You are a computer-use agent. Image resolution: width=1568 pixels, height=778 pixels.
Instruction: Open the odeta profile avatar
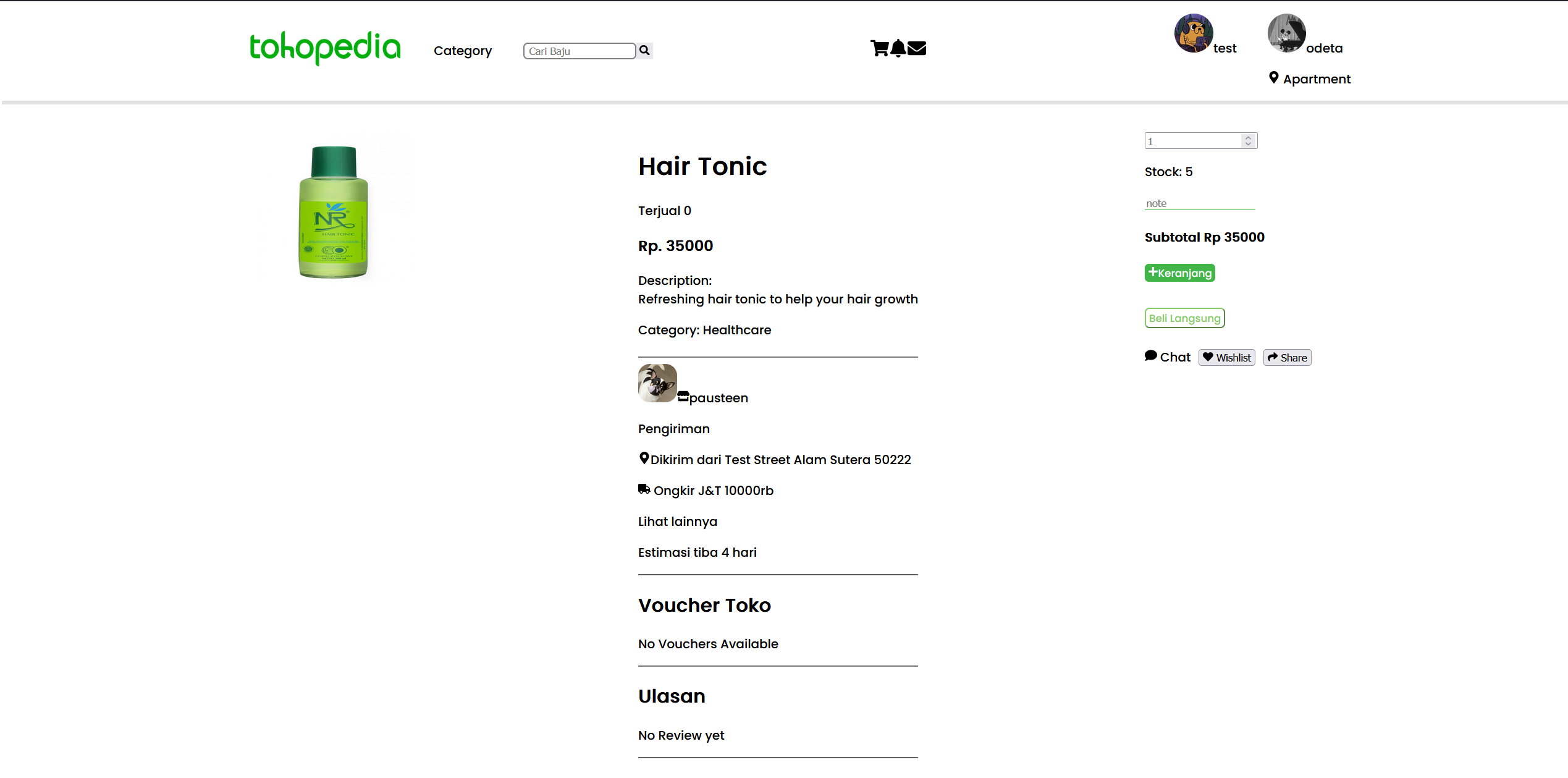[1287, 33]
